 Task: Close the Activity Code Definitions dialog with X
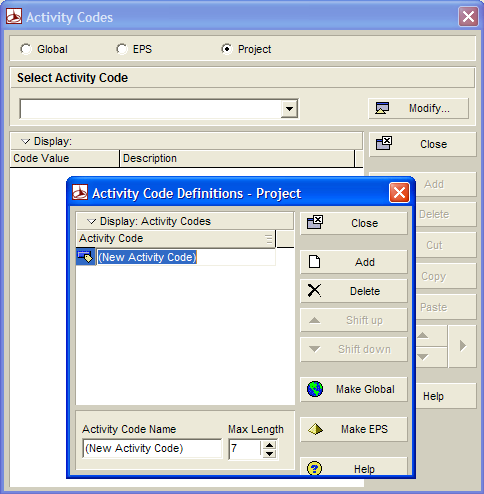399,193
